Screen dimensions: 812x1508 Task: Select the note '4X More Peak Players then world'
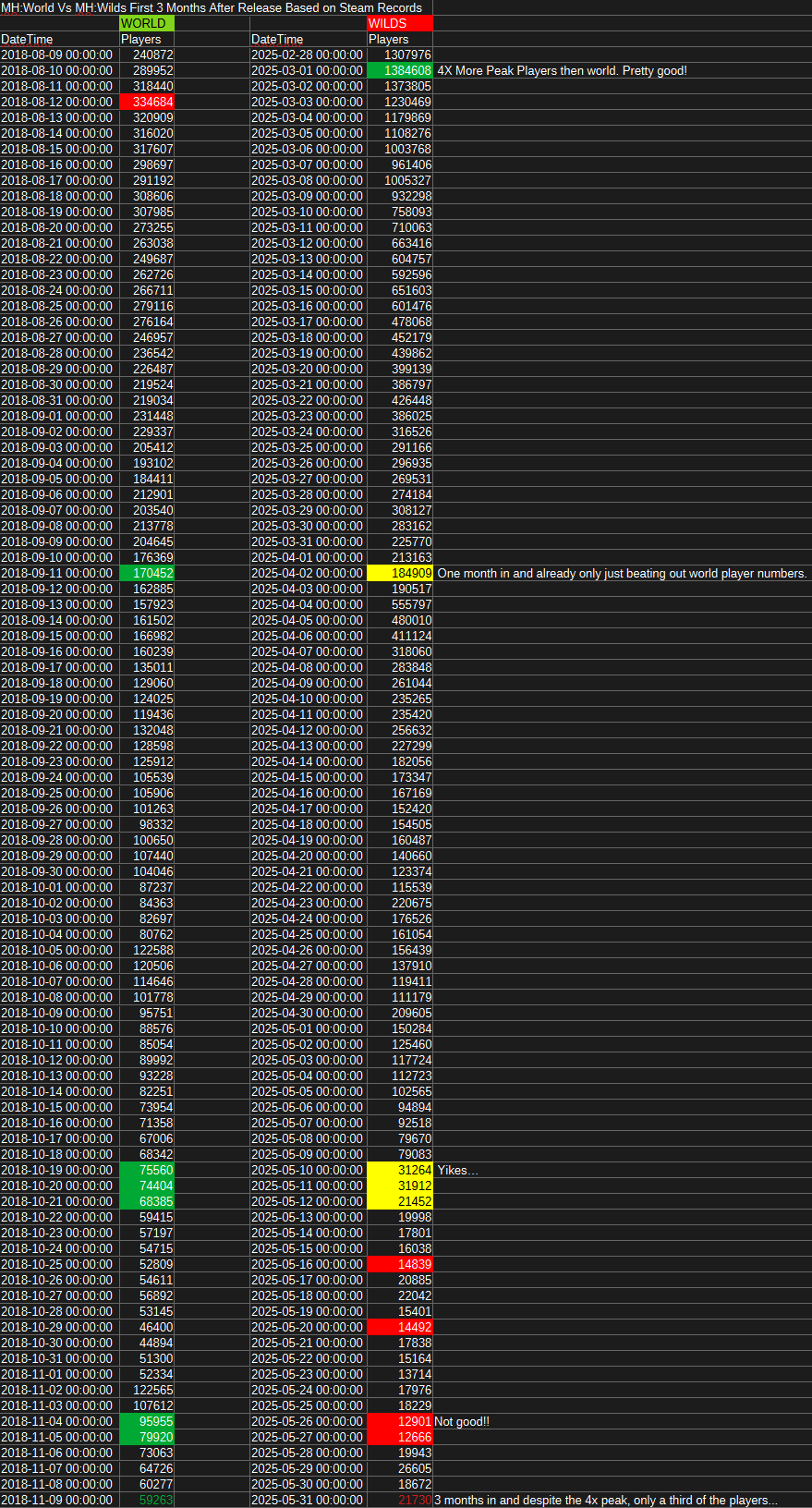(x=562, y=70)
